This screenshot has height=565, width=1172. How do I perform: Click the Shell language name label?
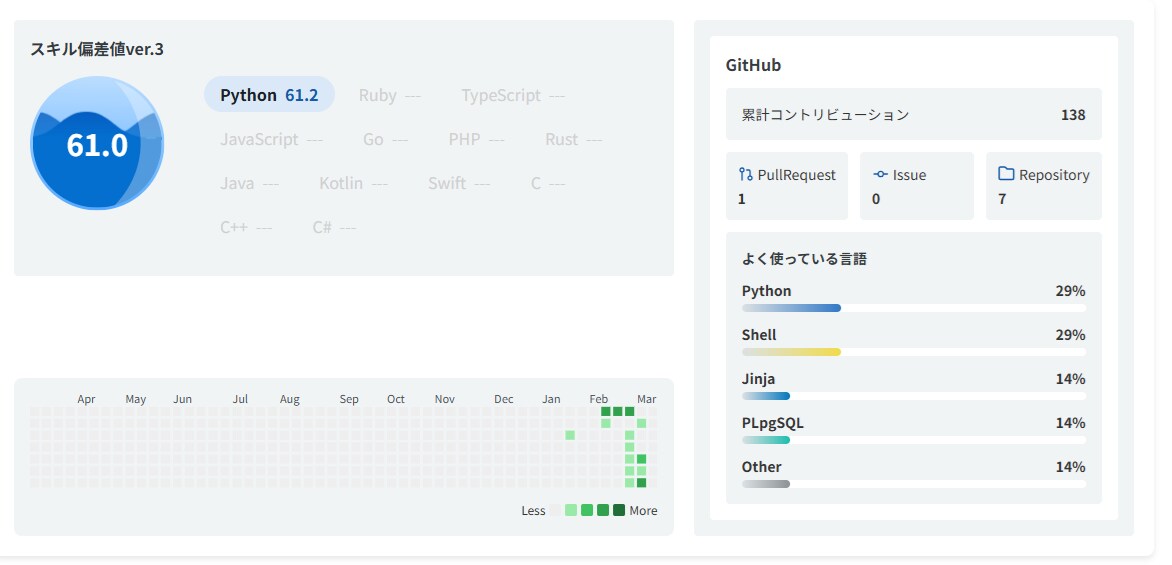759,335
